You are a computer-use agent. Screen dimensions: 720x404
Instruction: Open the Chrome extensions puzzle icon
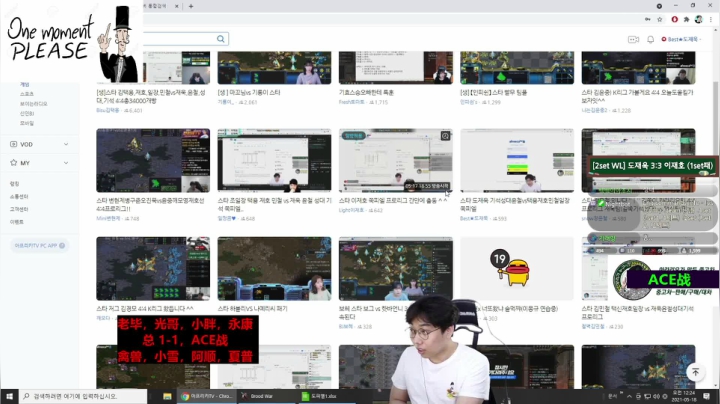686,19
